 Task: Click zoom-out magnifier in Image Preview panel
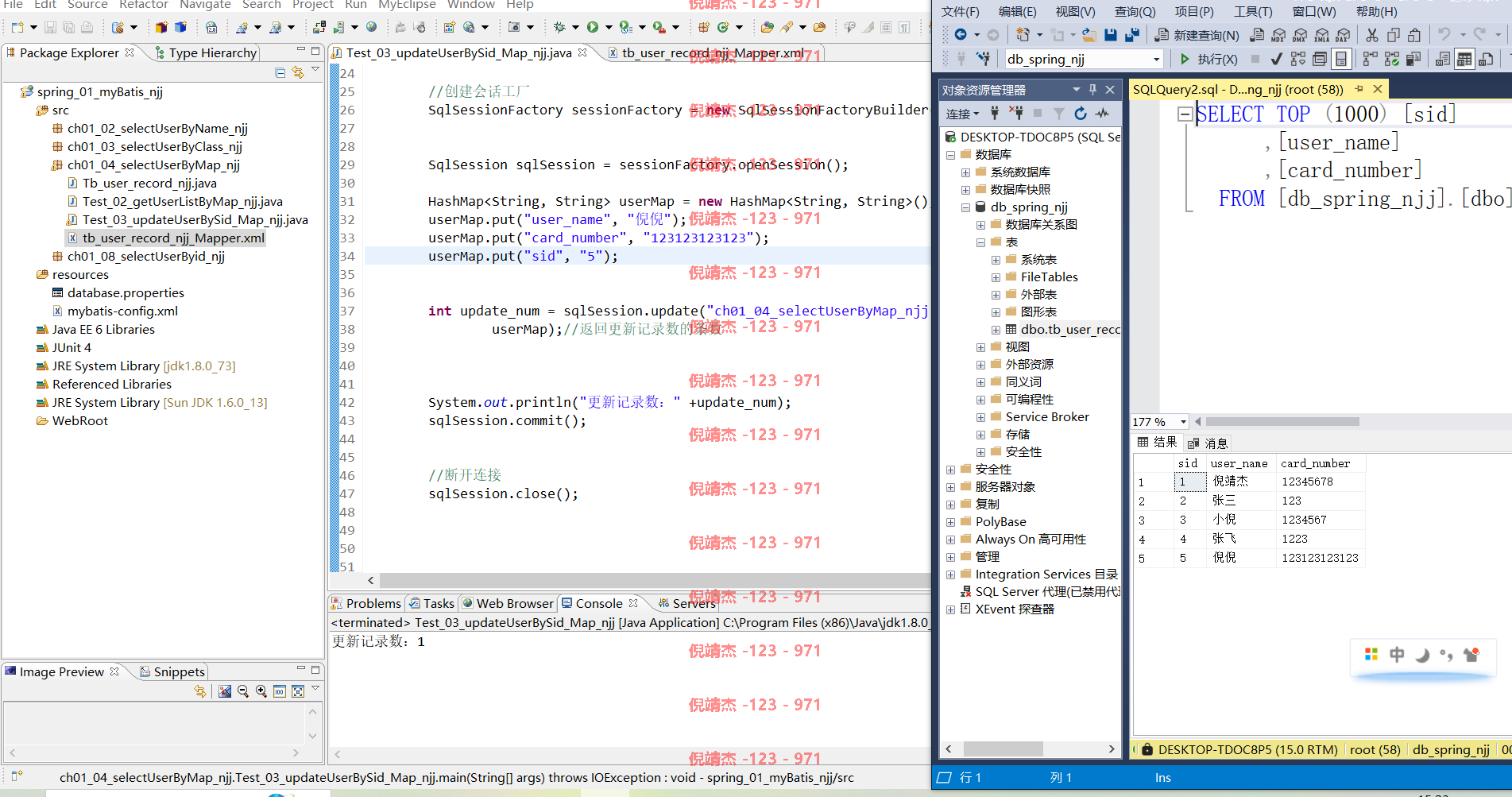coord(243,691)
